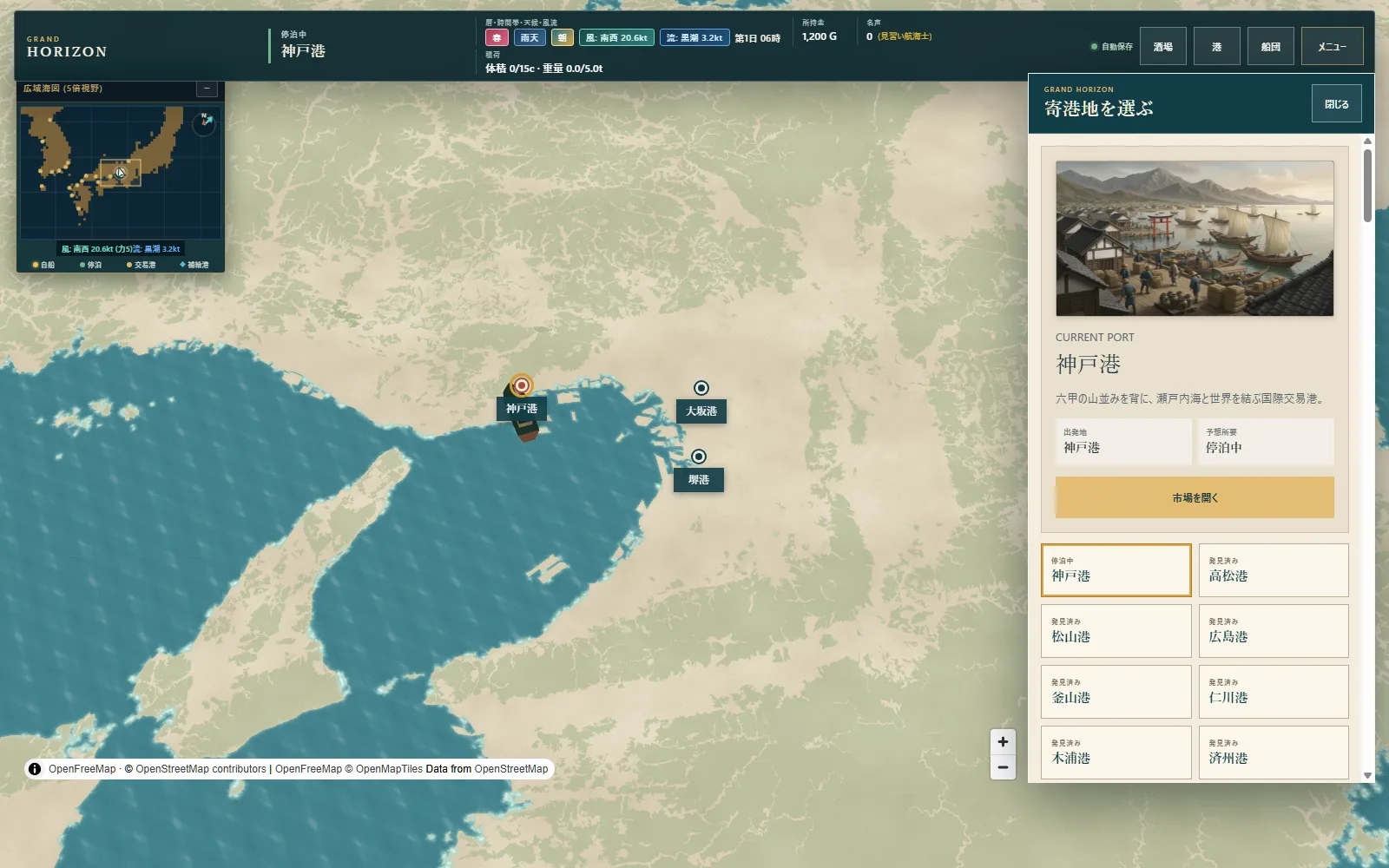The image size is (1389, 868).
Task: Open the main menu (メニュー)
Action: [x=1332, y=47]
